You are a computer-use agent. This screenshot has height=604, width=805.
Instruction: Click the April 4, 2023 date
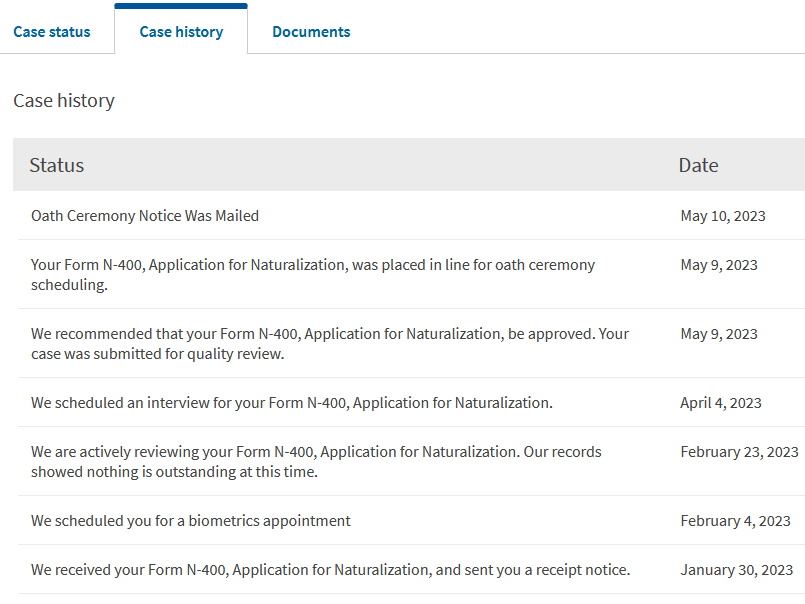pyautogui.click(x=721, y=403)
